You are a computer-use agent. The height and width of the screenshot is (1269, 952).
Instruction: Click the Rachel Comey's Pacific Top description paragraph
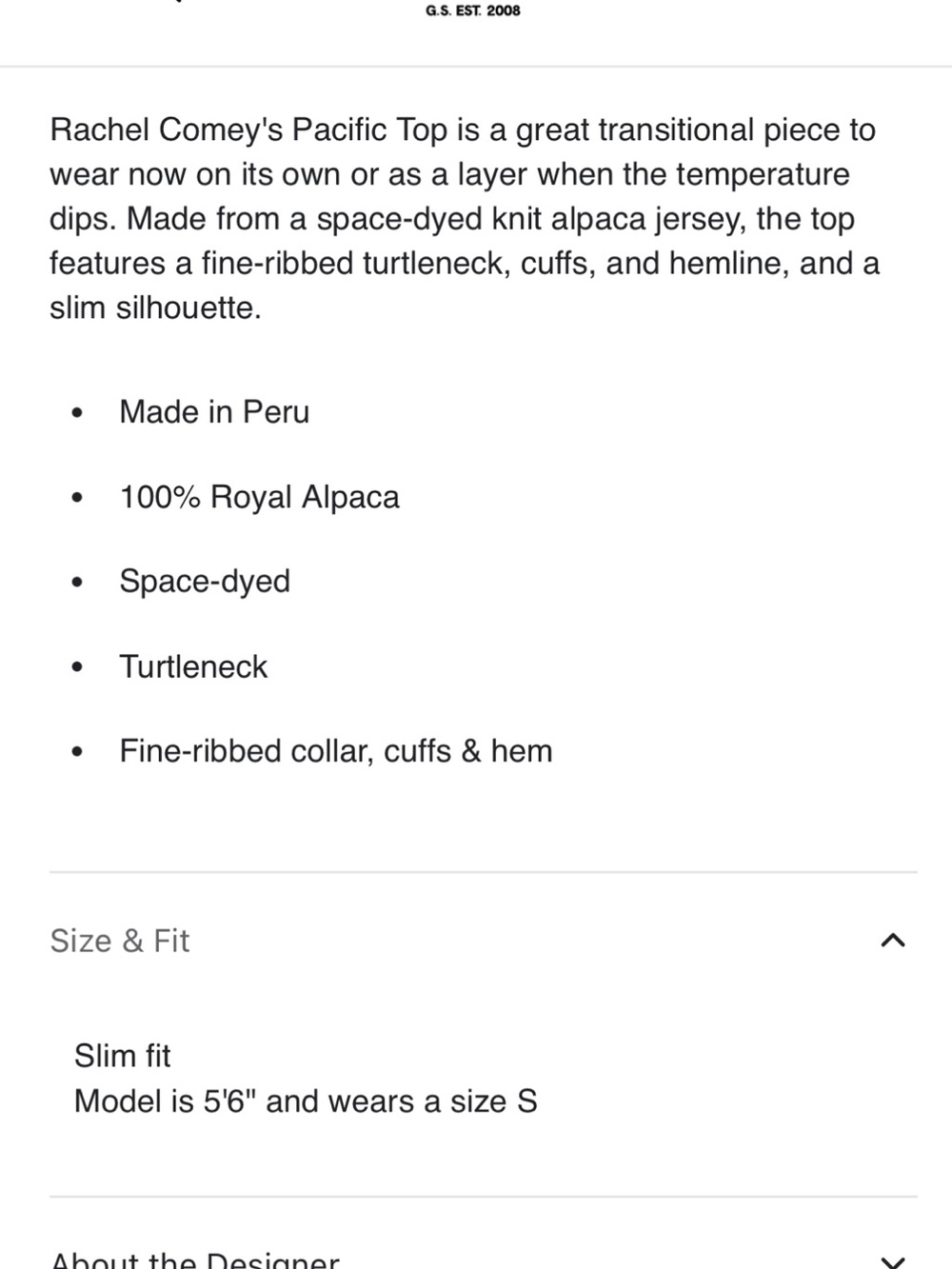(465, 219)
